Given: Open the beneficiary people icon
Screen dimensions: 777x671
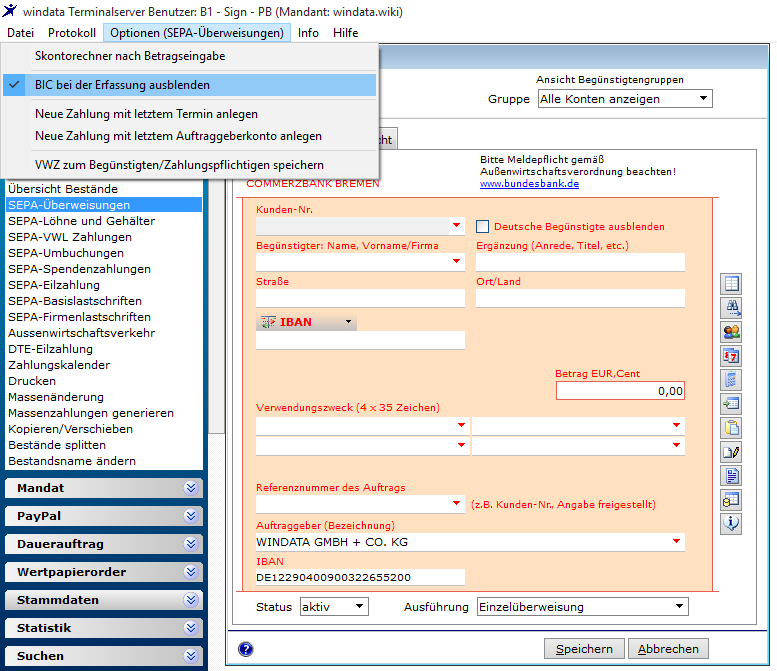Looking at the screenshot, I should 731,332.
